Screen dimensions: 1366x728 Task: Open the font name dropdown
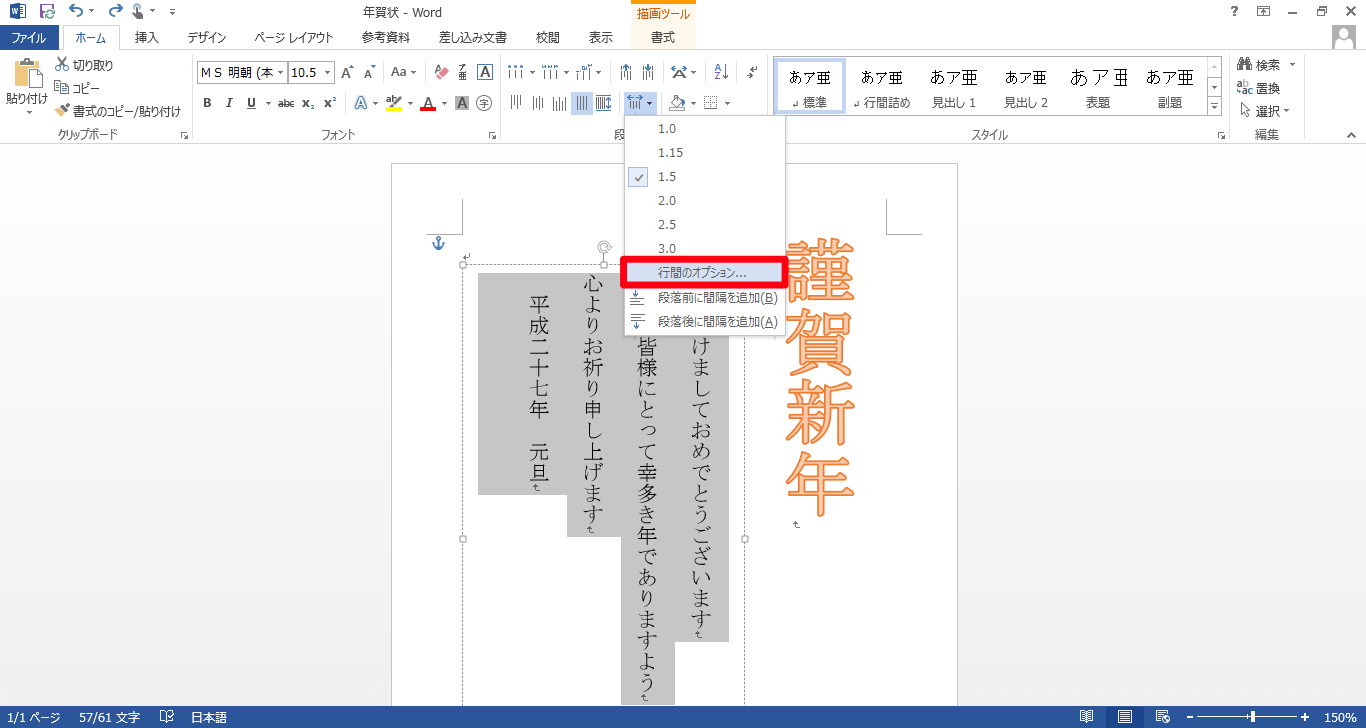[281, 73]
